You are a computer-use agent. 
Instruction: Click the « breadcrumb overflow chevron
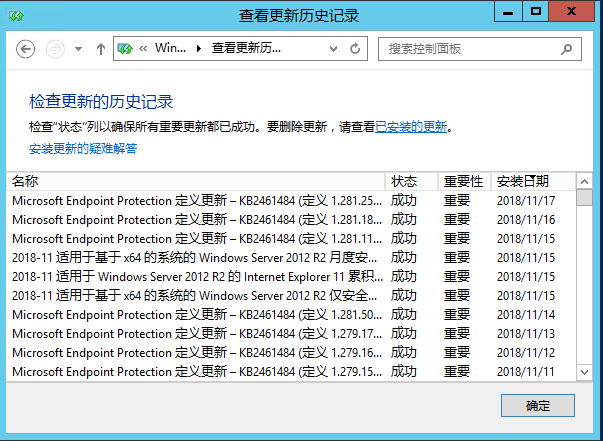143,49
